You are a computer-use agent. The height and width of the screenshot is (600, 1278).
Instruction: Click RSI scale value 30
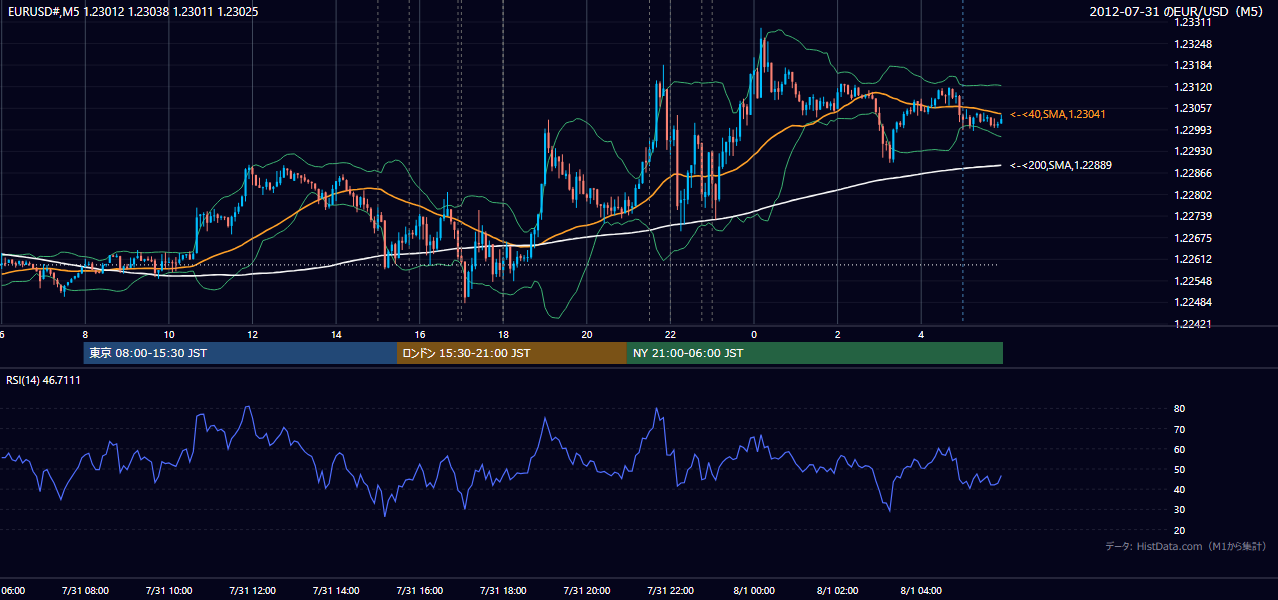(1180, 510)
